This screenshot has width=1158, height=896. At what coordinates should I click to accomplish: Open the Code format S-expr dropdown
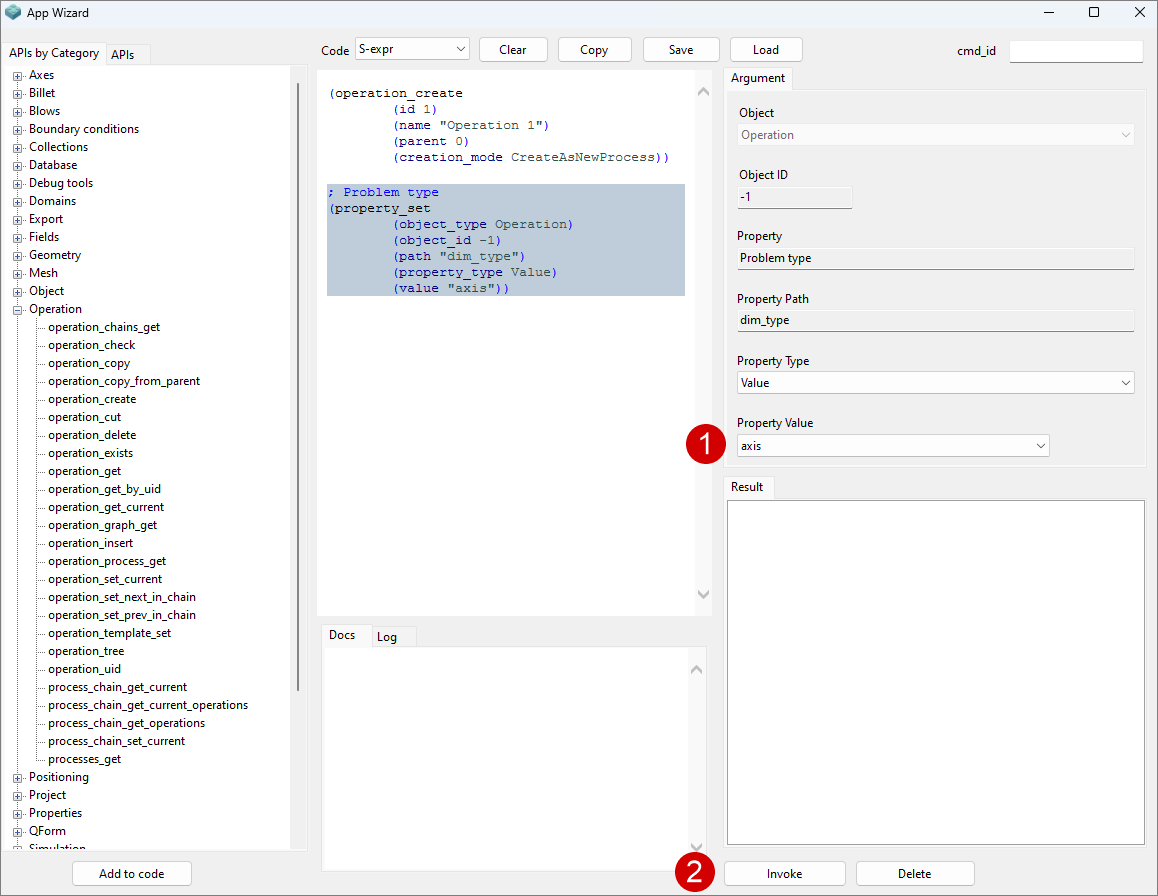click(412, 50)
